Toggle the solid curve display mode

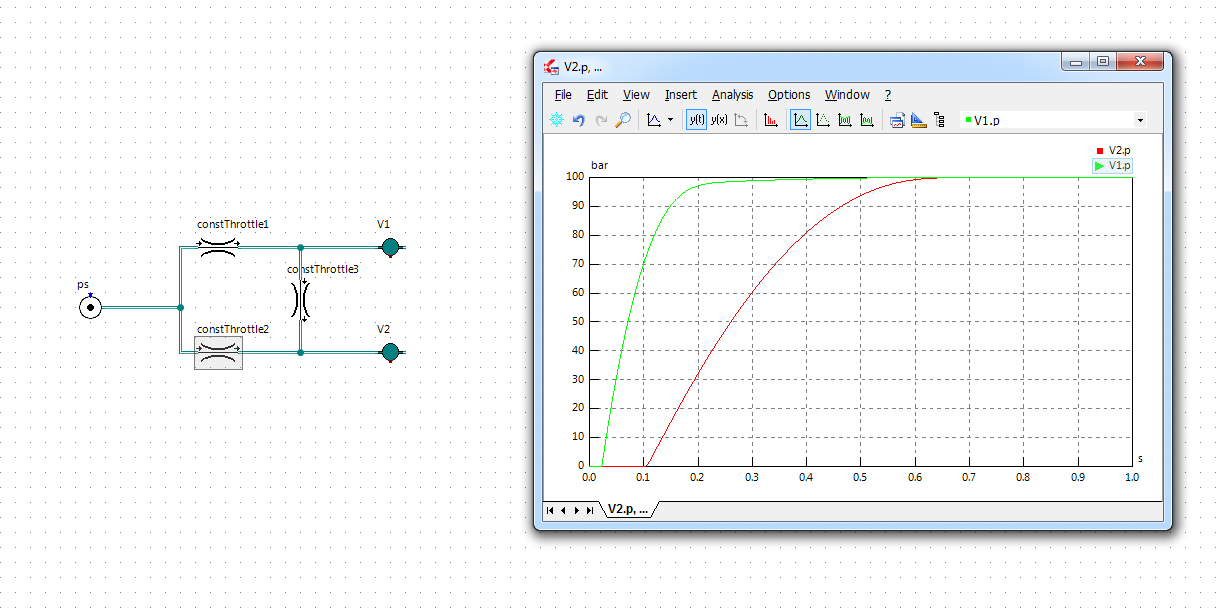(x=801, y=120)
